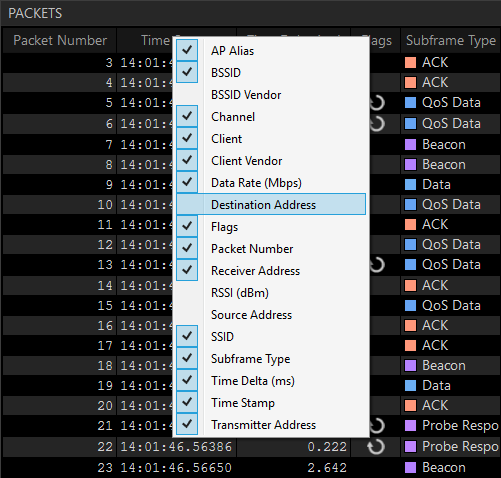Click QoS Data label on packet 15

click(x=451, y=306)
